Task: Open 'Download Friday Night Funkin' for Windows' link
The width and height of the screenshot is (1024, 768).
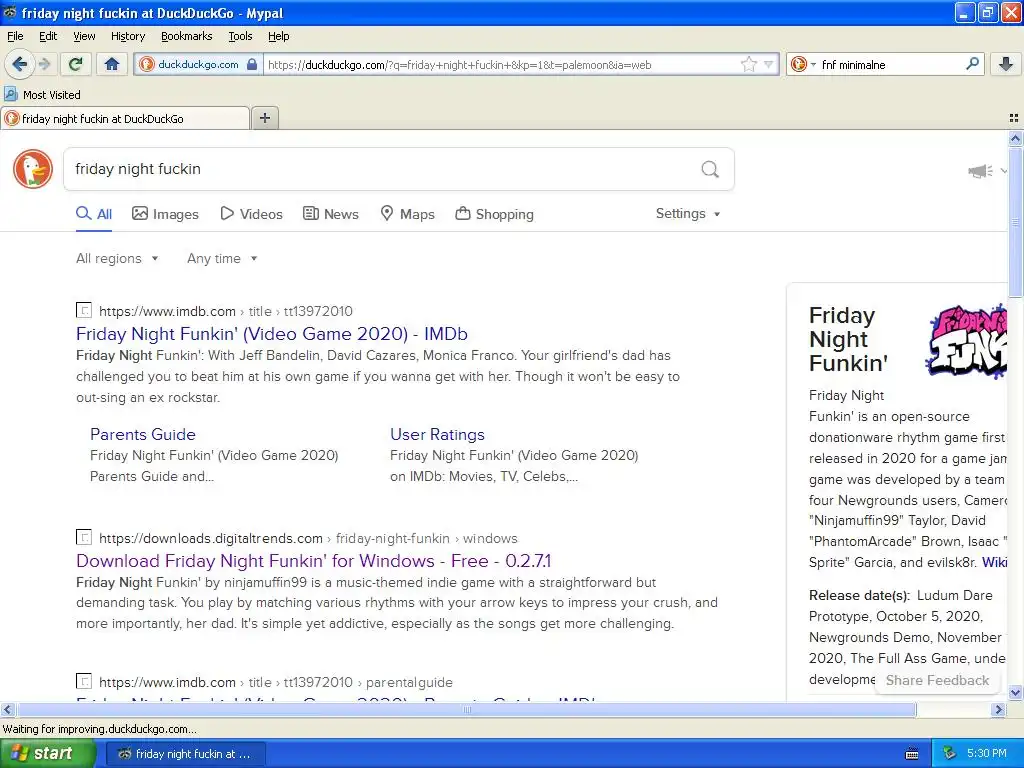Action: point(313,561)
